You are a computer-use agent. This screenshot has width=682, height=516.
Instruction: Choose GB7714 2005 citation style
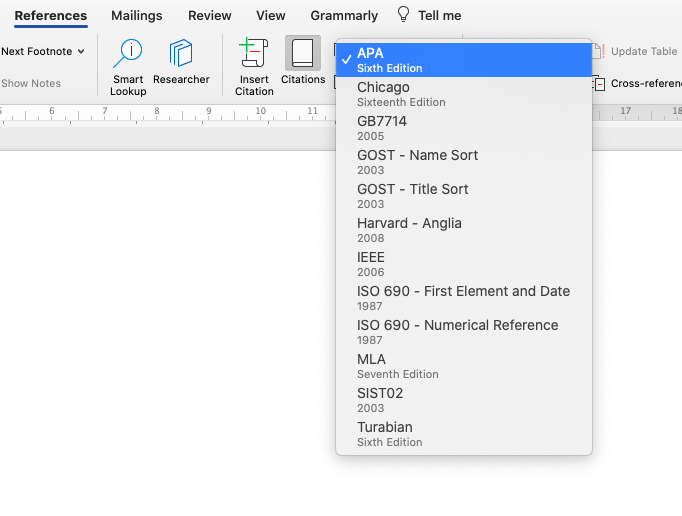(464, 127)
